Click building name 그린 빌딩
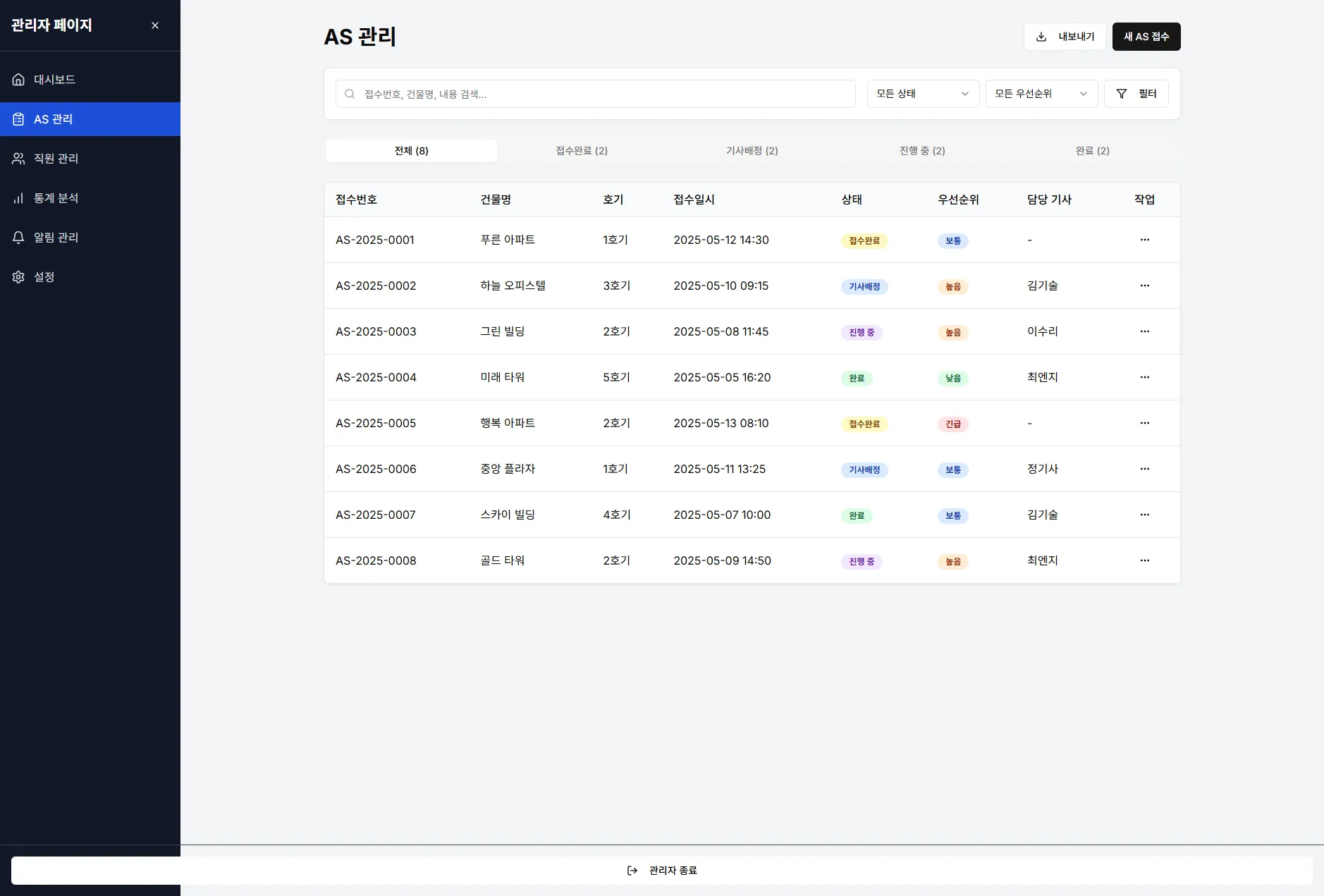The height and width of the screenshot is (896, 1324). pos(503,331)
